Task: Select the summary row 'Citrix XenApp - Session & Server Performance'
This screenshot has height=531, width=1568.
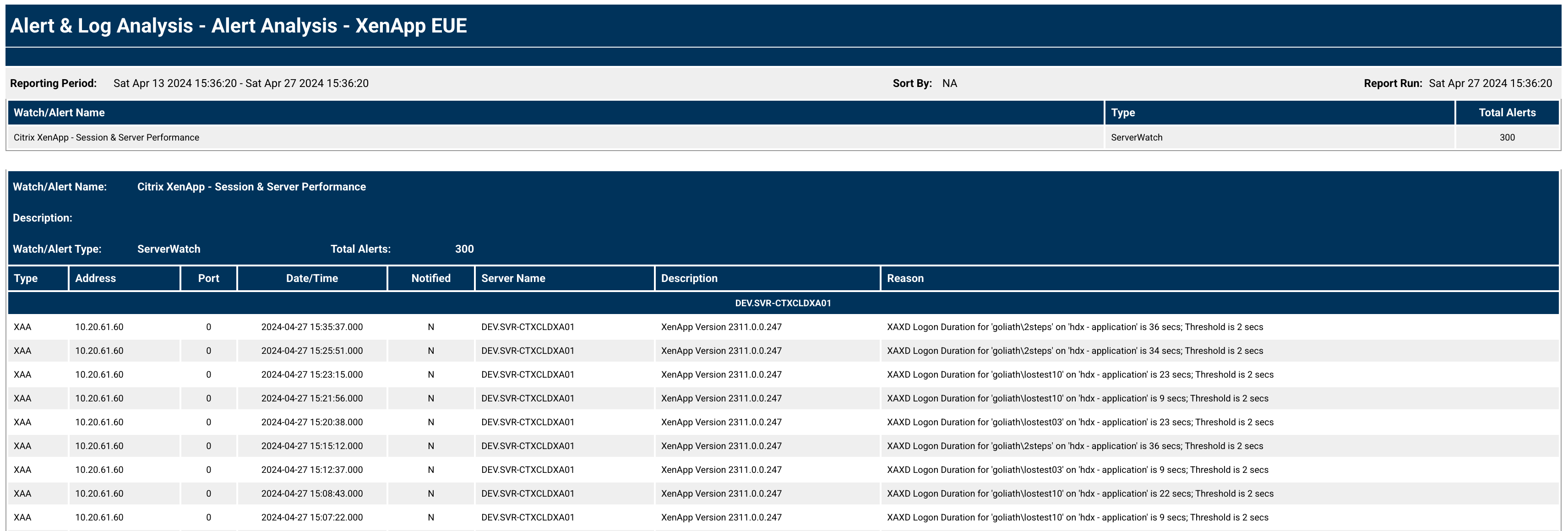Action: (x=784, y=137)
